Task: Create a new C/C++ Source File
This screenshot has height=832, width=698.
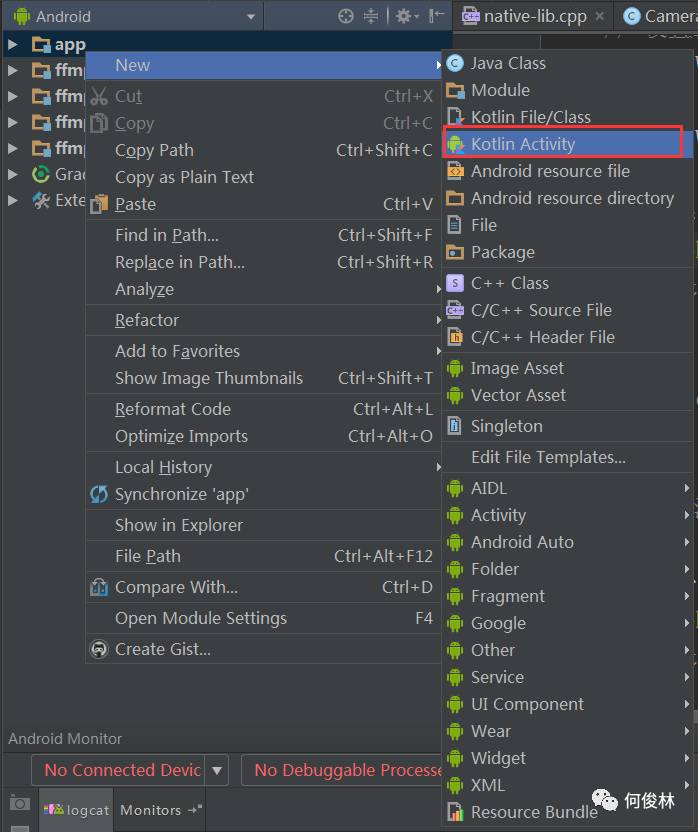Action: click(567, 310)
